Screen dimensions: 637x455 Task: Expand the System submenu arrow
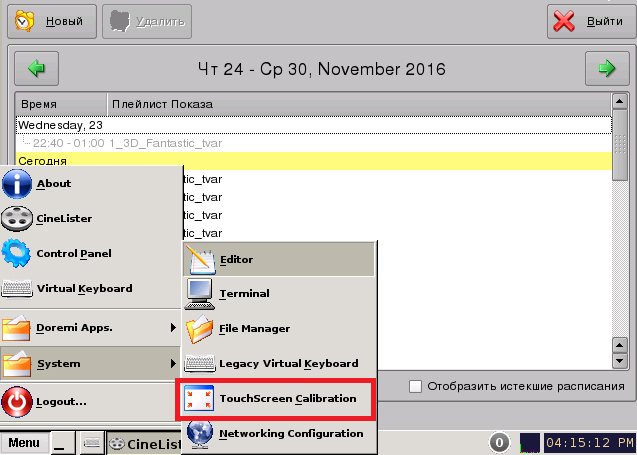[173, 363]
